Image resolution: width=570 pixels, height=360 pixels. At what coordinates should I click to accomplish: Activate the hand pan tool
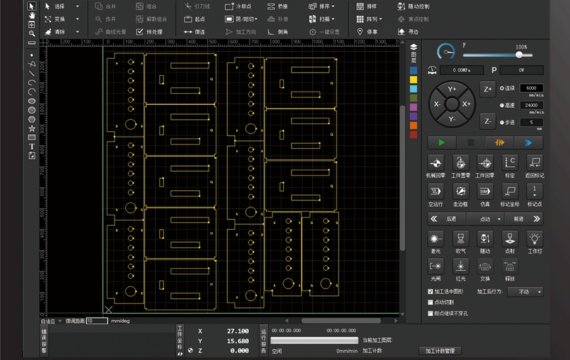click(x=32, y=15)
